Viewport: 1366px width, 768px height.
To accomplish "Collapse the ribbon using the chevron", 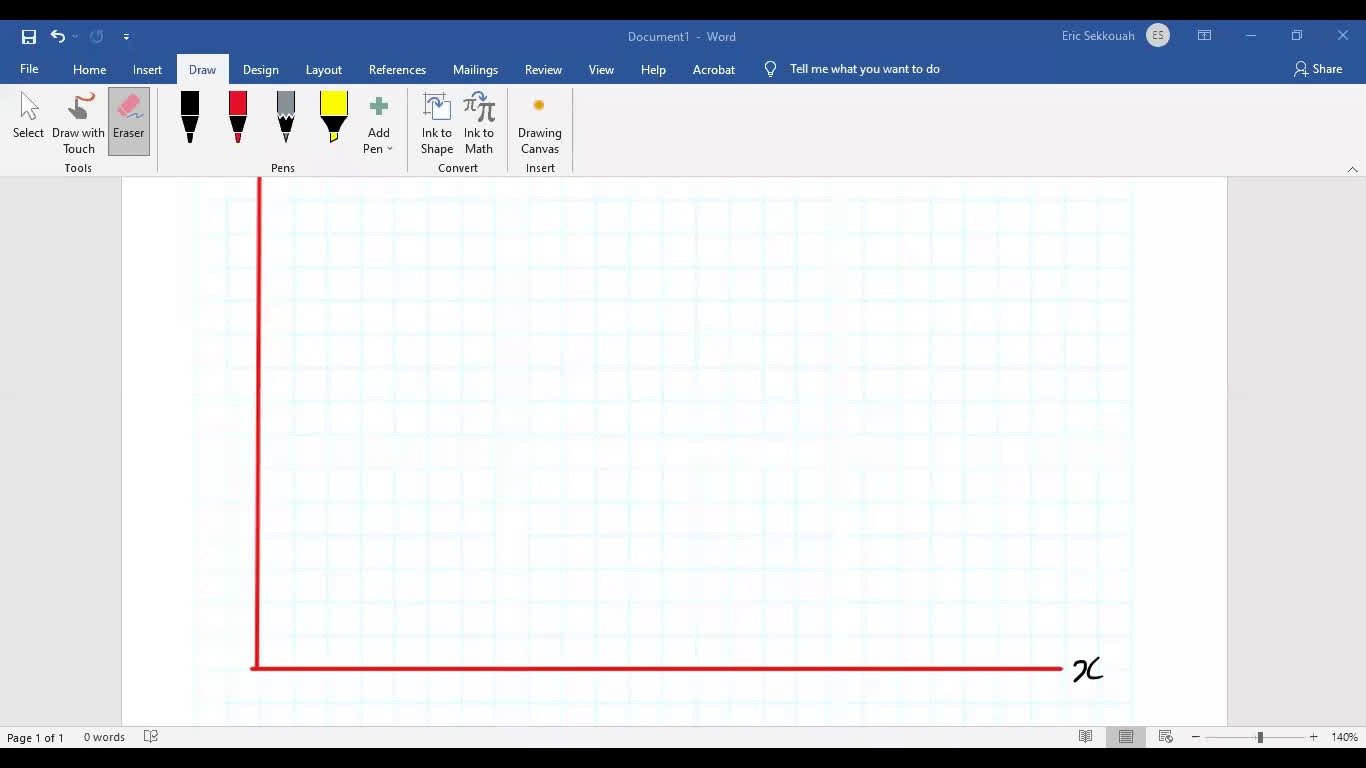I will pyautogui.click(x=1353, y=169).
